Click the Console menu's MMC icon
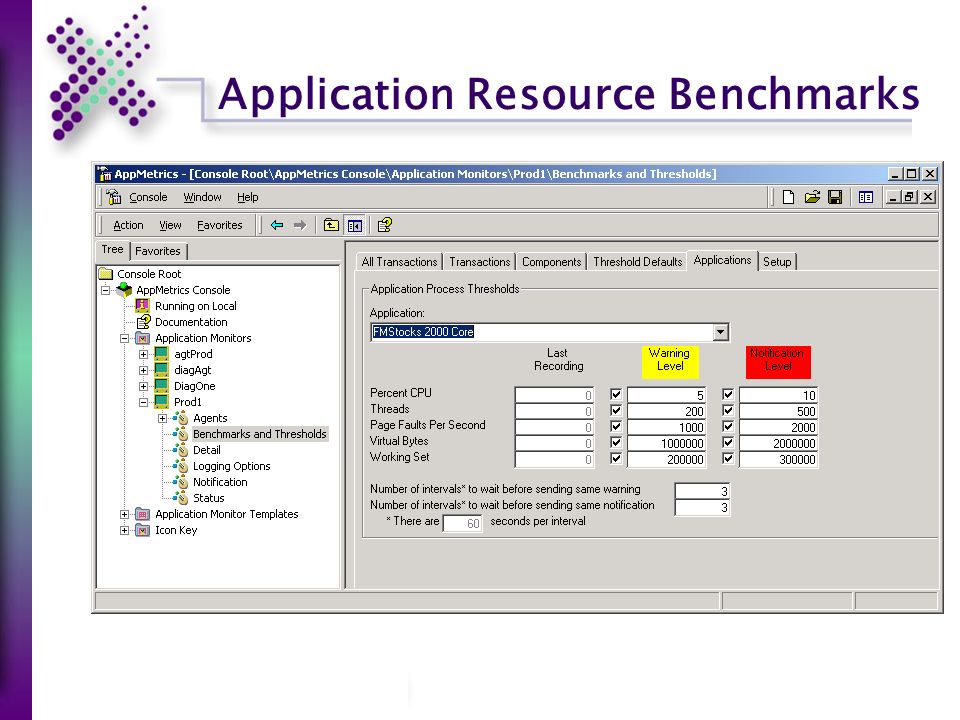The height and width of the screenshot is (720, 960). 114,197
